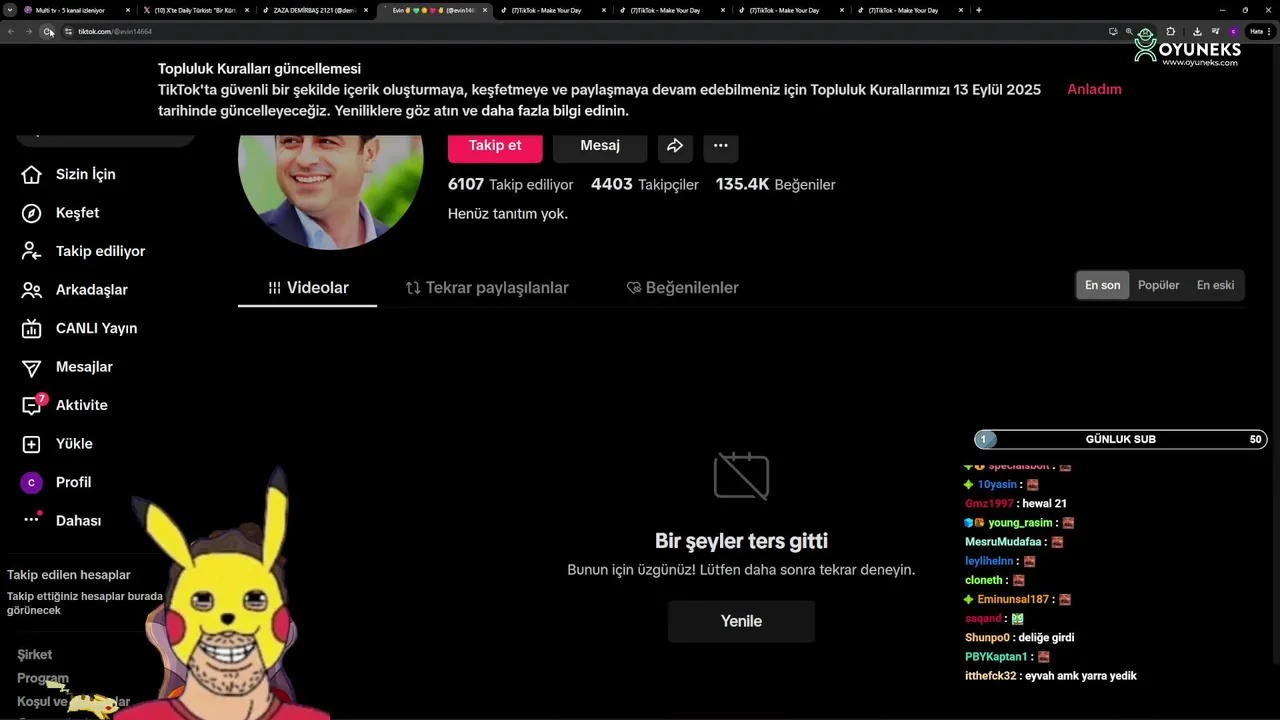Click chat username Eminunsal187

pyautogui.click(x=1013, y=600)
